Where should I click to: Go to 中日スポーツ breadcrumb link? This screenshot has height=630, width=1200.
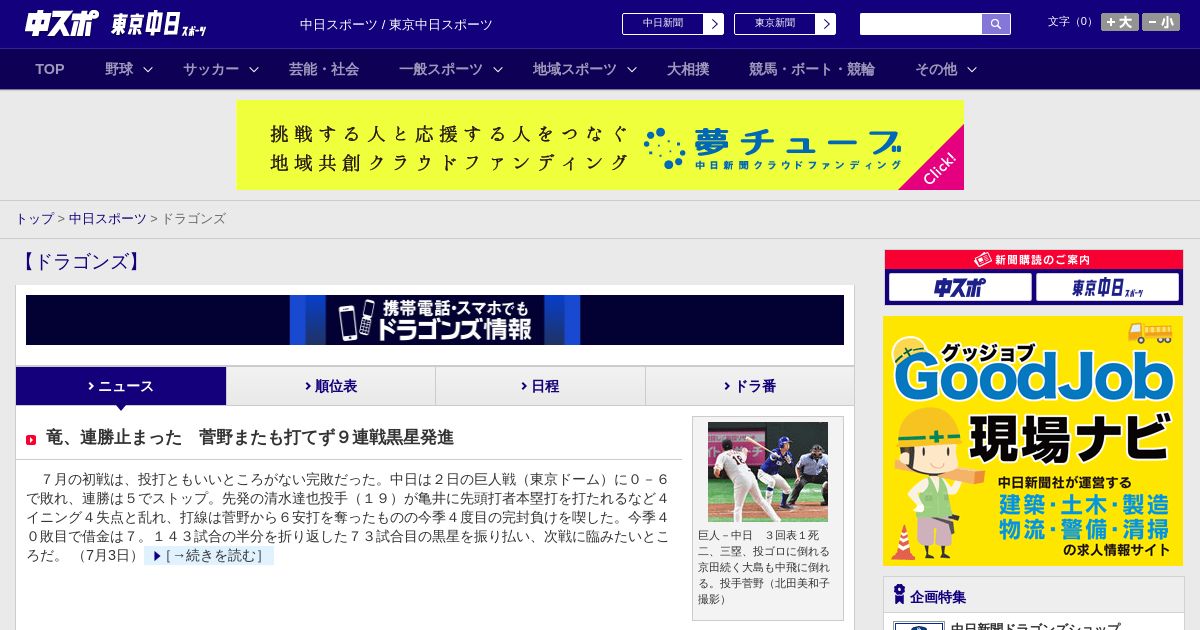pyautogui.click(x=108, y=218)
